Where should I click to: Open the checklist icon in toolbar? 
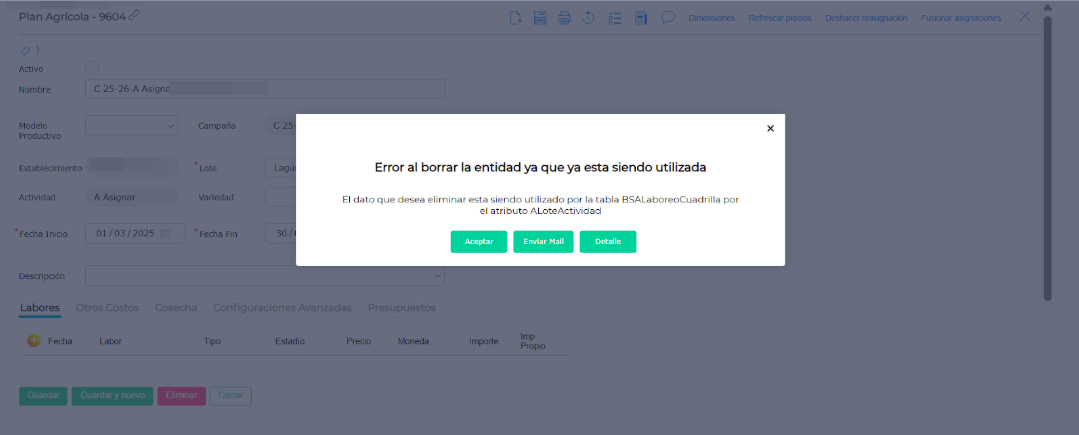(616, 17)
